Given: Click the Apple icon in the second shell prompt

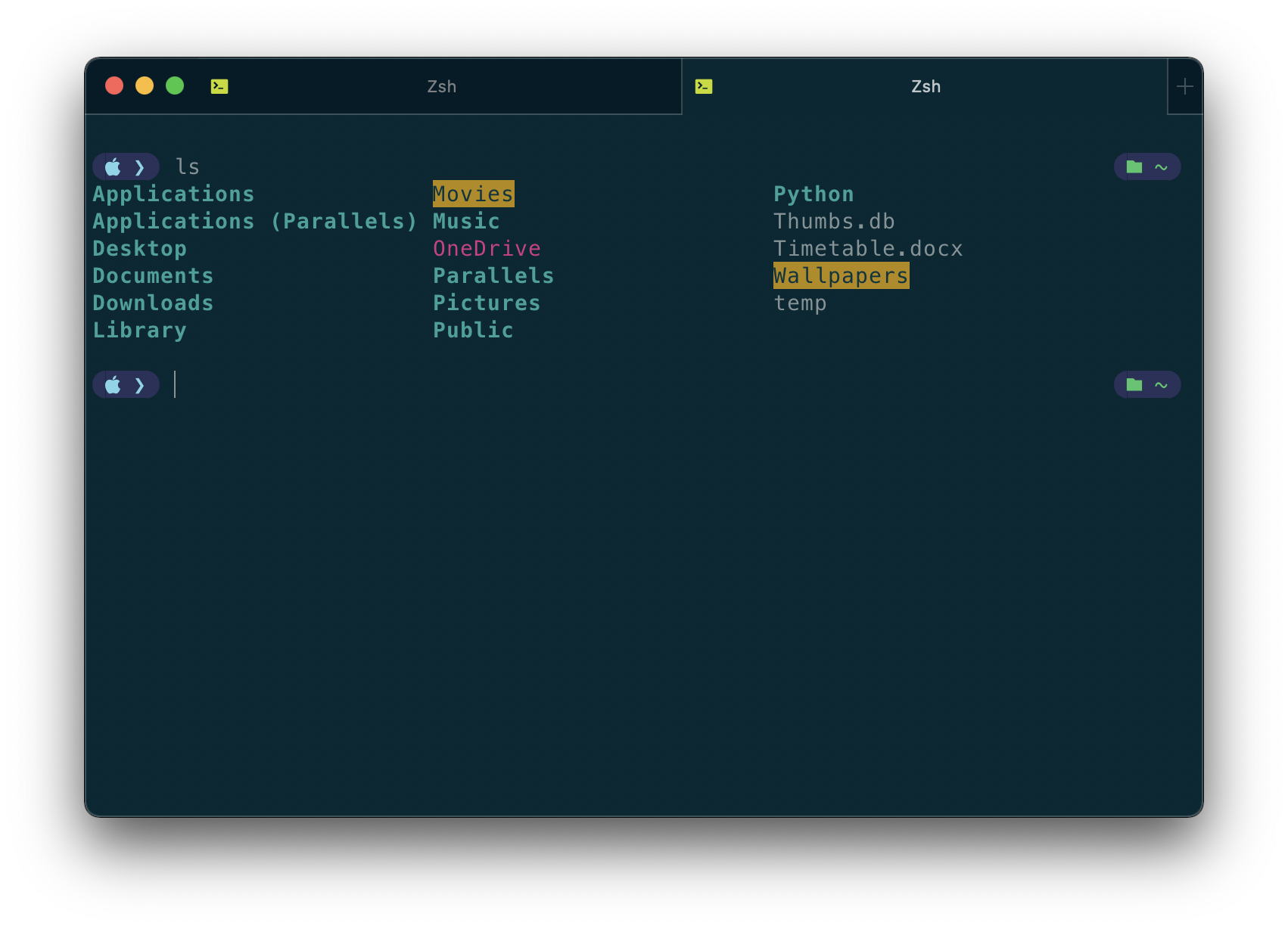Looking at the screenshot, I should click(x=112, y=384).
